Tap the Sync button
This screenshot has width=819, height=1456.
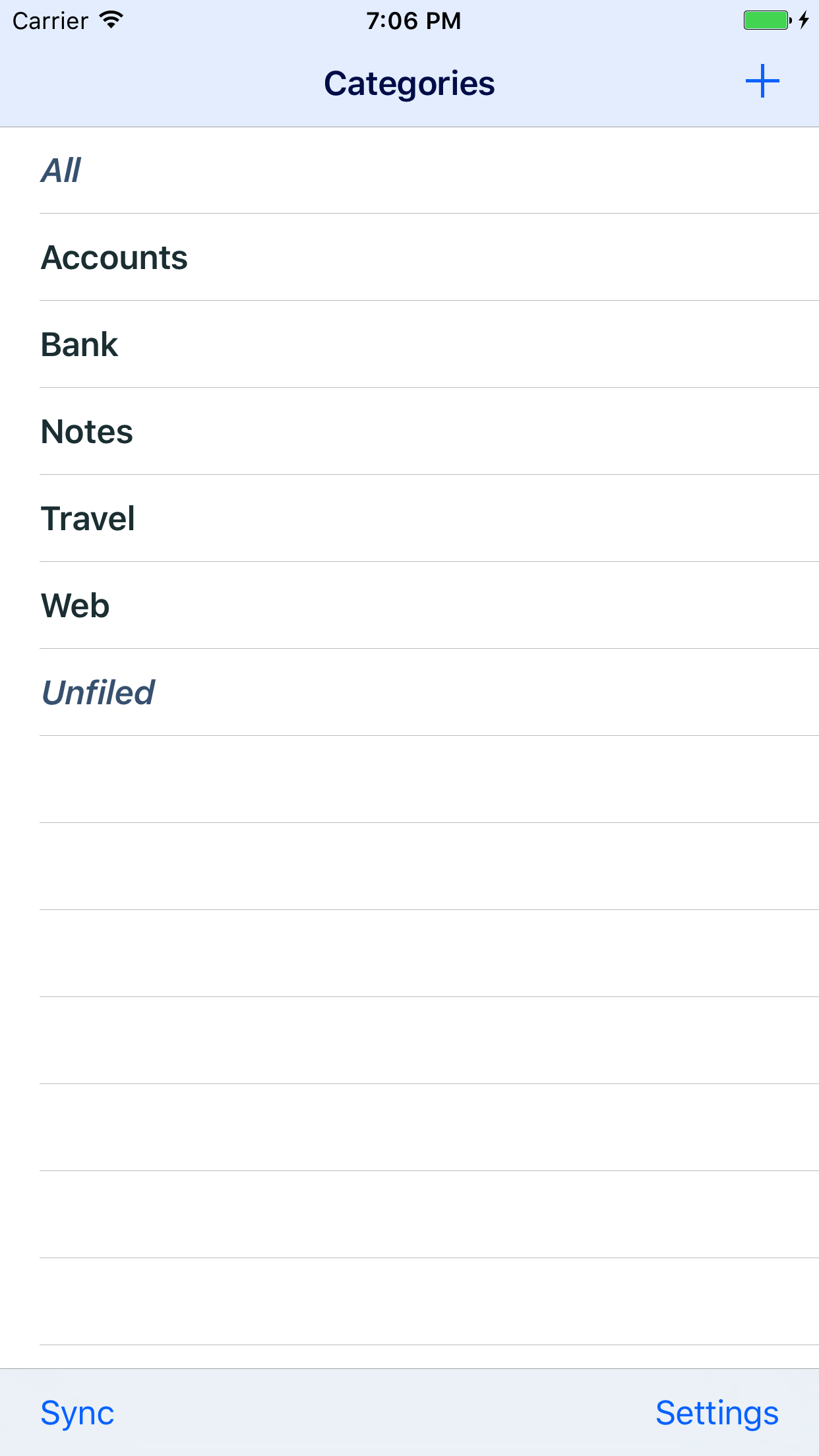77,1412
